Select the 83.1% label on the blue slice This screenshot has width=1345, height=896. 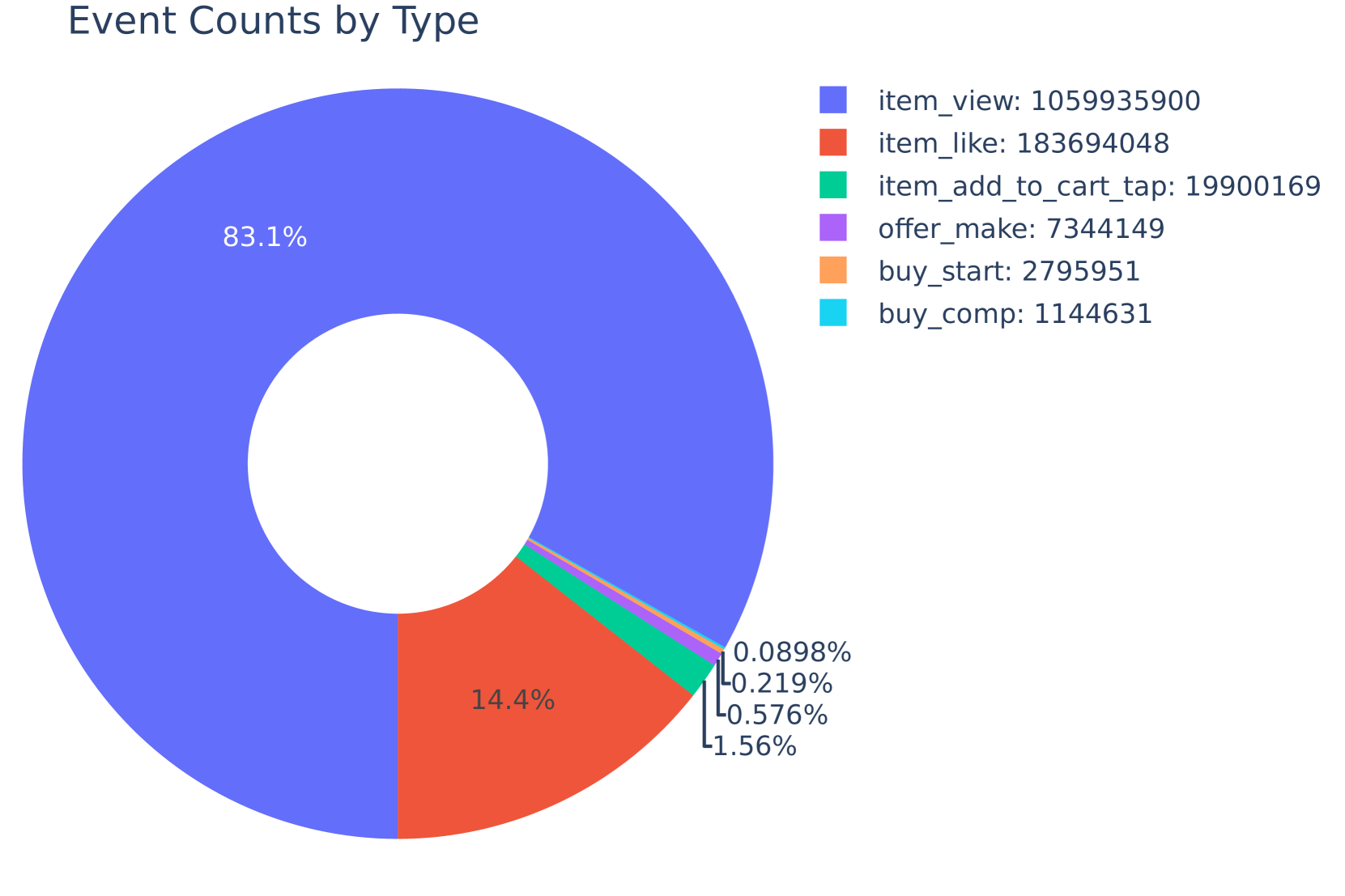click(x=265, y=237)
